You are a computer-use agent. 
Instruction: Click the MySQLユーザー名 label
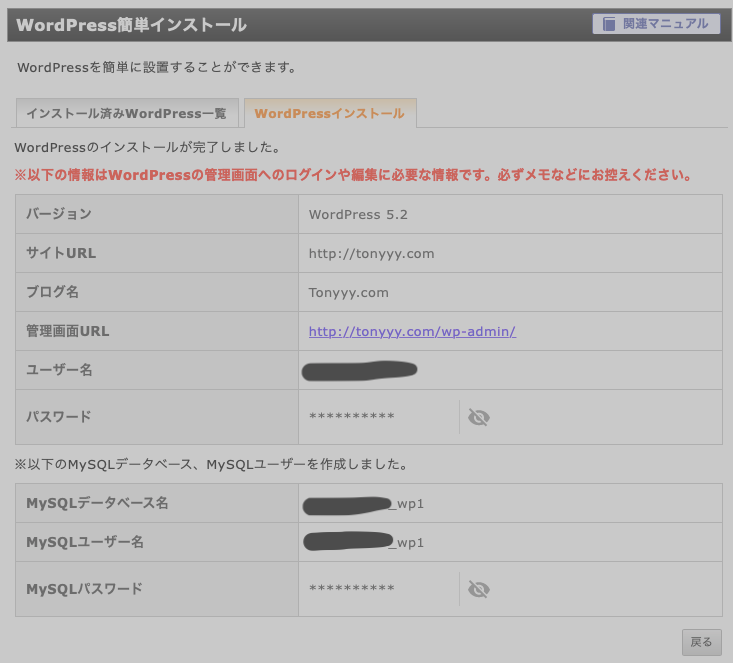coord(85,542)
